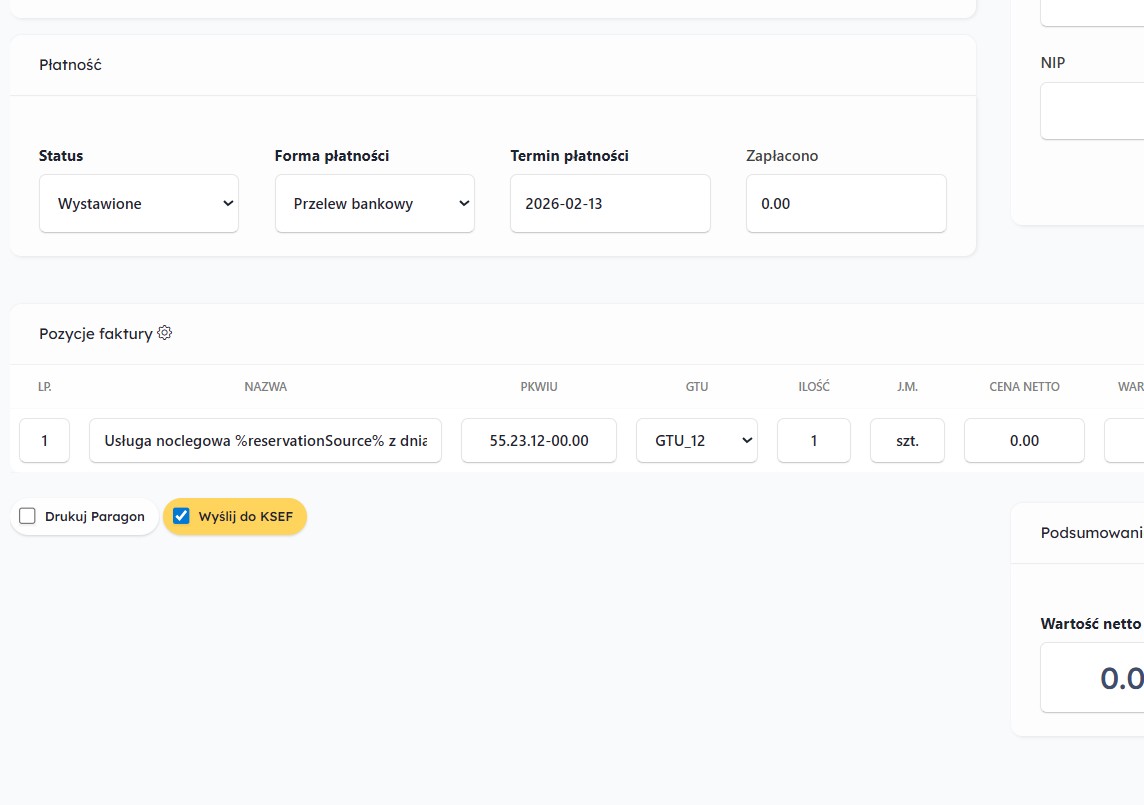This screenshot has height=805, width=1144.
Task: Click the Płatność section heading
Action: point(70,65)
